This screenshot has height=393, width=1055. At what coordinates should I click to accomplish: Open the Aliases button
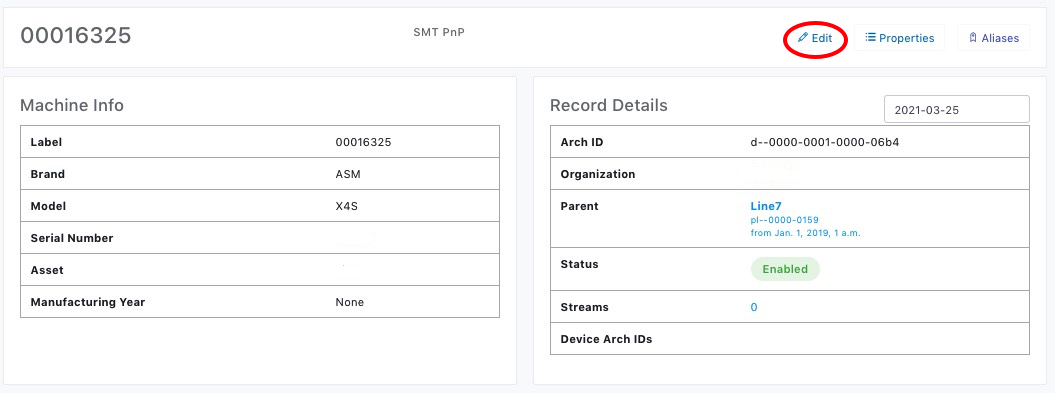tap(994, 38)
